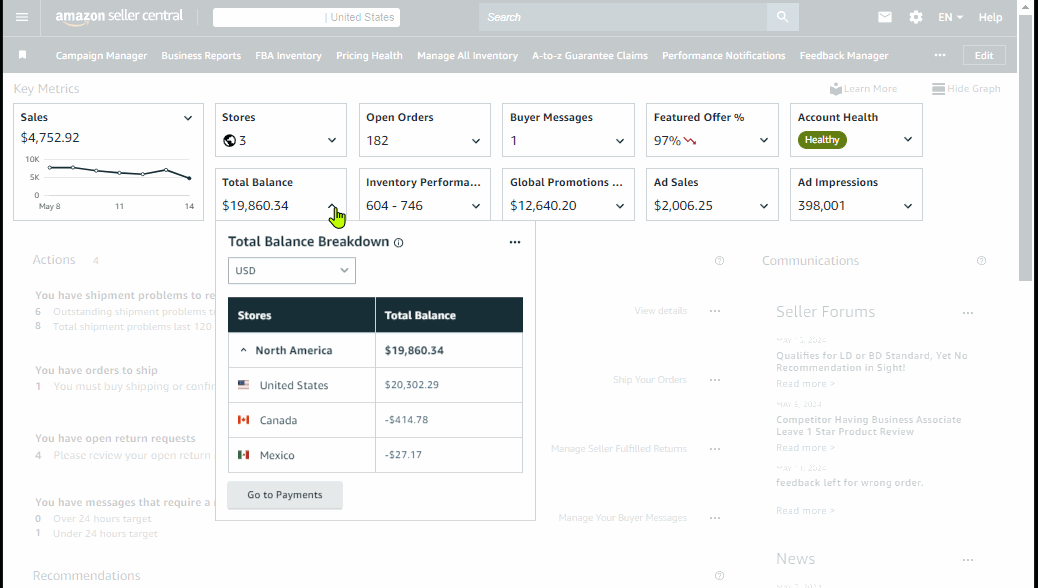
Task: Click Ship Your Orders link
Action: point(649,380)
